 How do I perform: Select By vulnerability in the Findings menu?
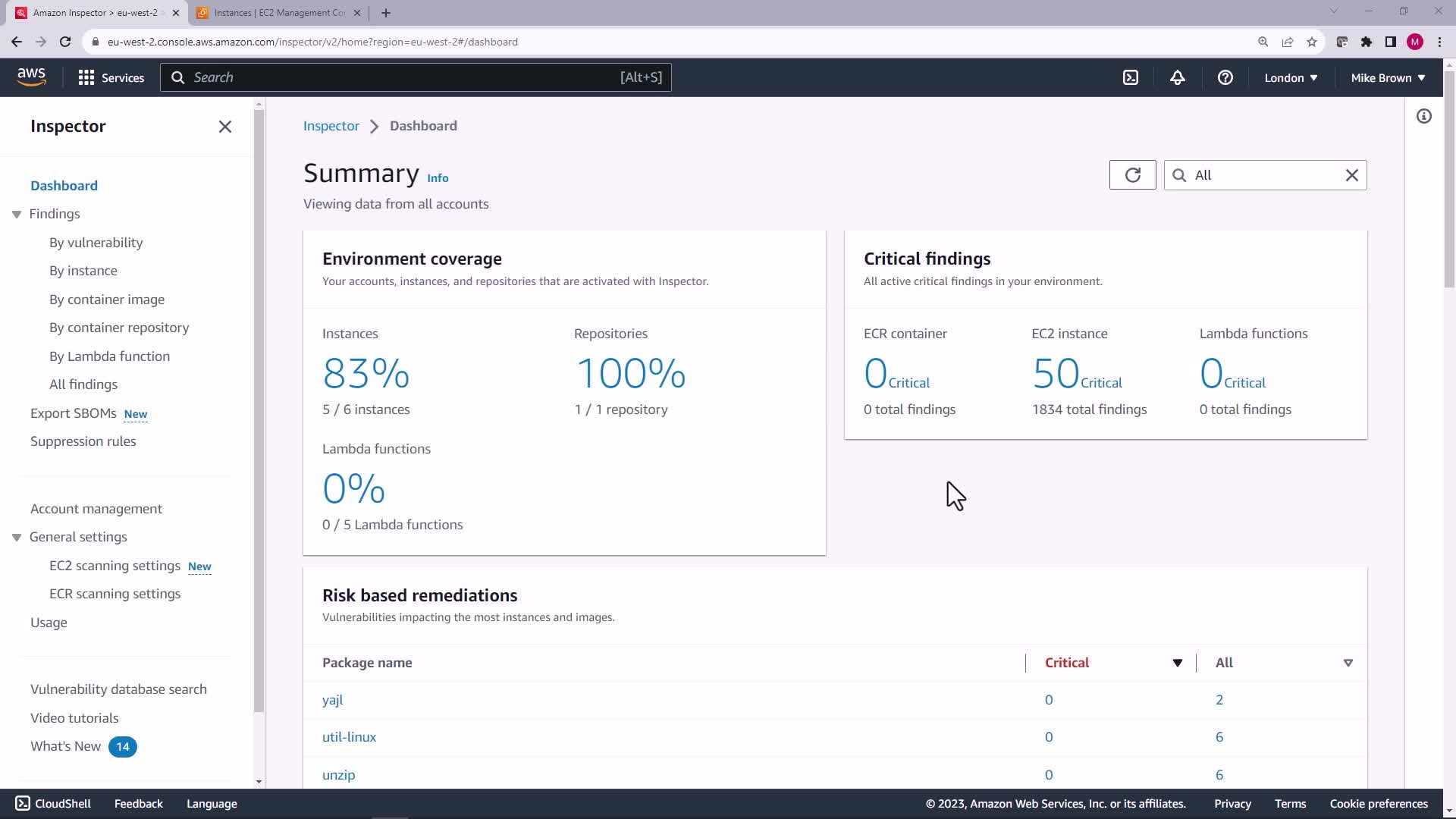(96, 243)
